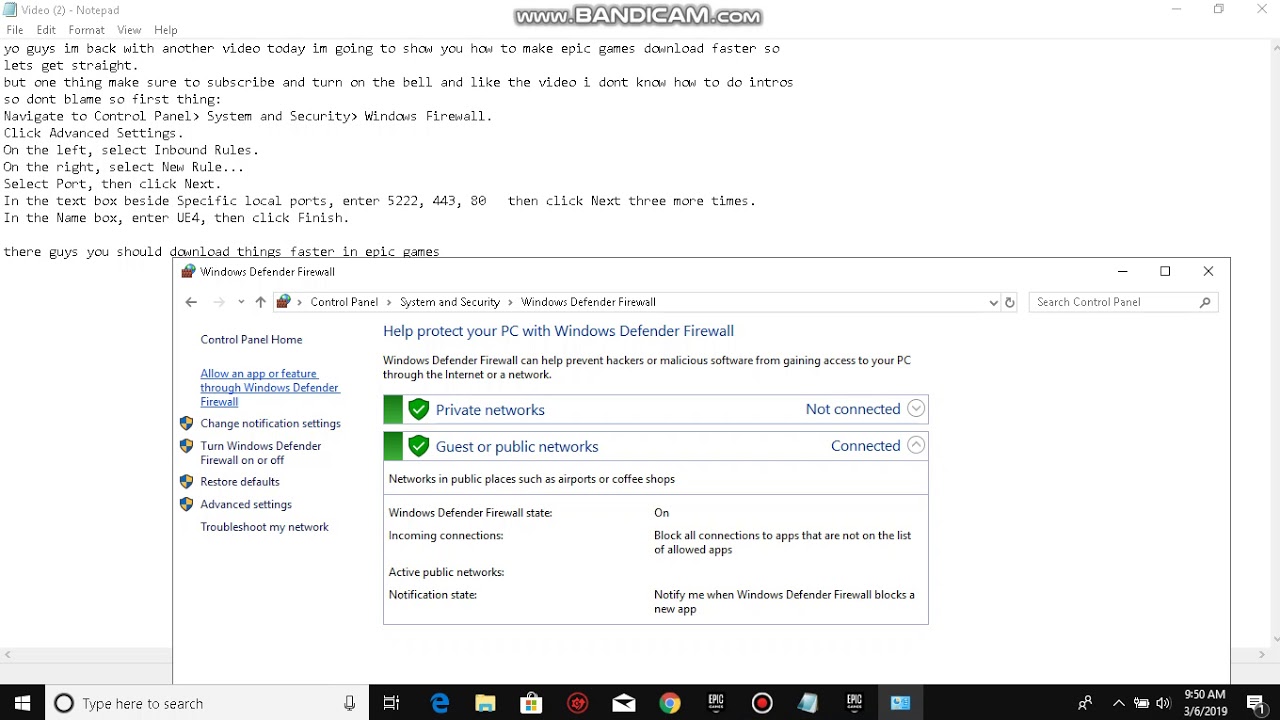Open Turn Windows Defender Firewall on or off
The image size is (1280, 720).
pyautogui.click(x=261, y=453)
